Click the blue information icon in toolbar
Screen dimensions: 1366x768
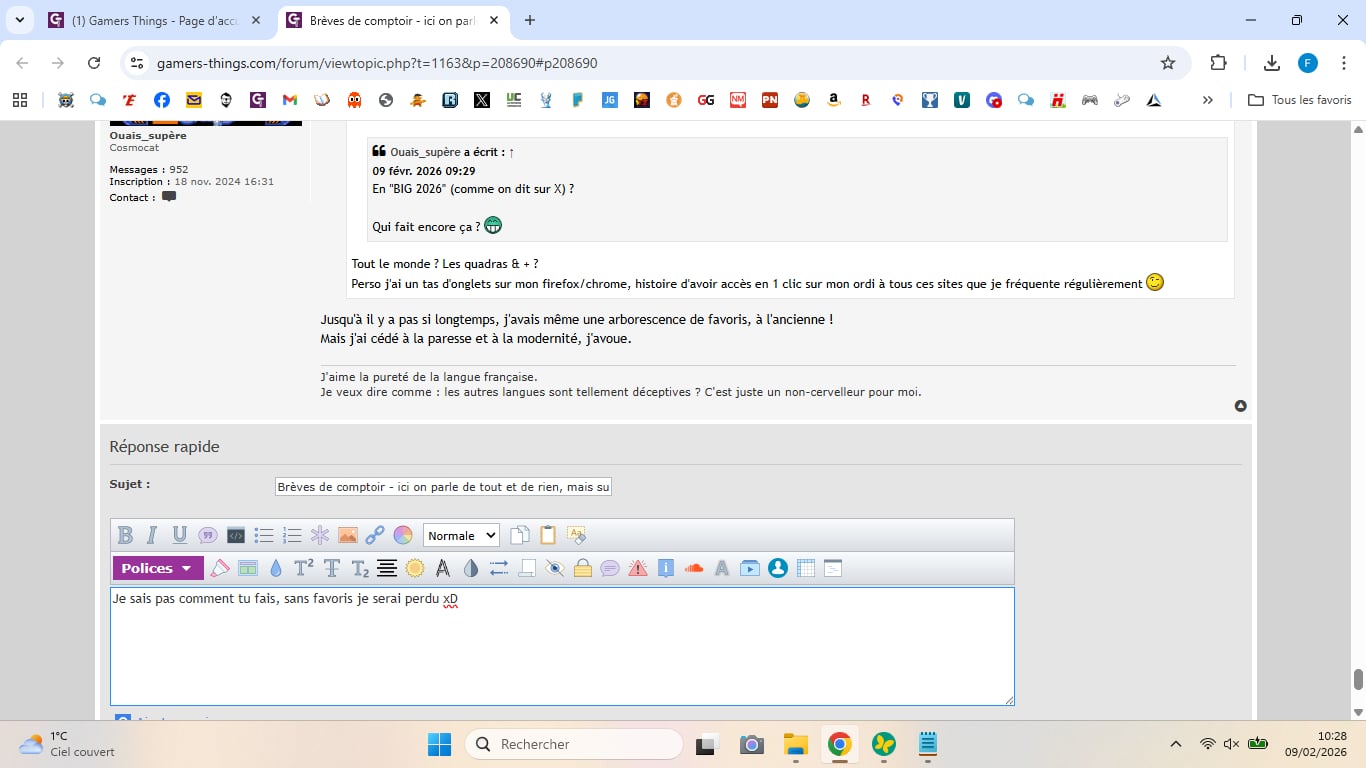point(666,568)
